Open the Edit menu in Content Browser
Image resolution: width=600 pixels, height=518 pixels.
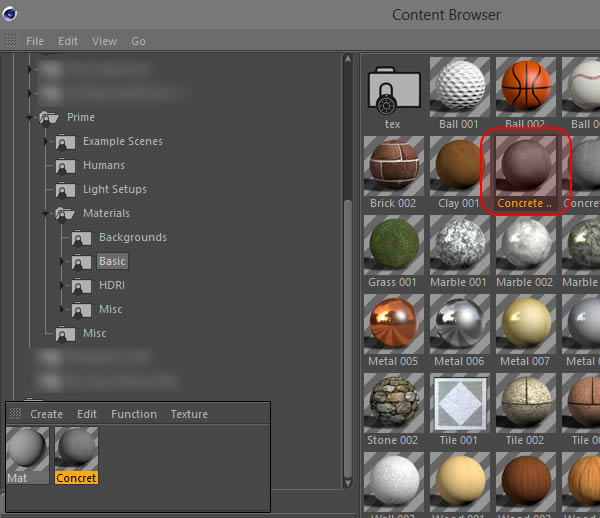click(x=68, y=41)
